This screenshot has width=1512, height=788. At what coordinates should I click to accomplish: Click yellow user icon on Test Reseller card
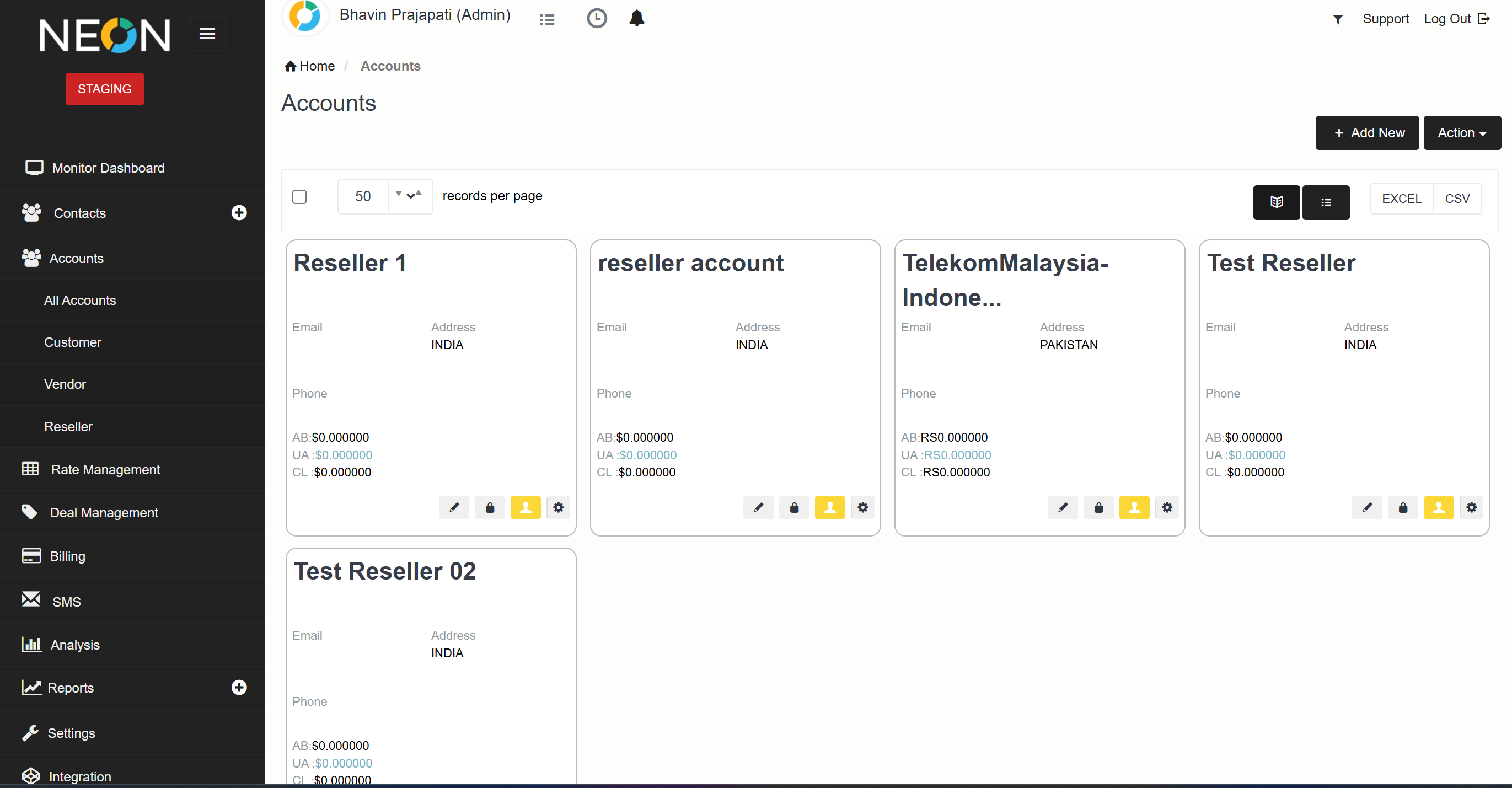[x=1438, y=507]
